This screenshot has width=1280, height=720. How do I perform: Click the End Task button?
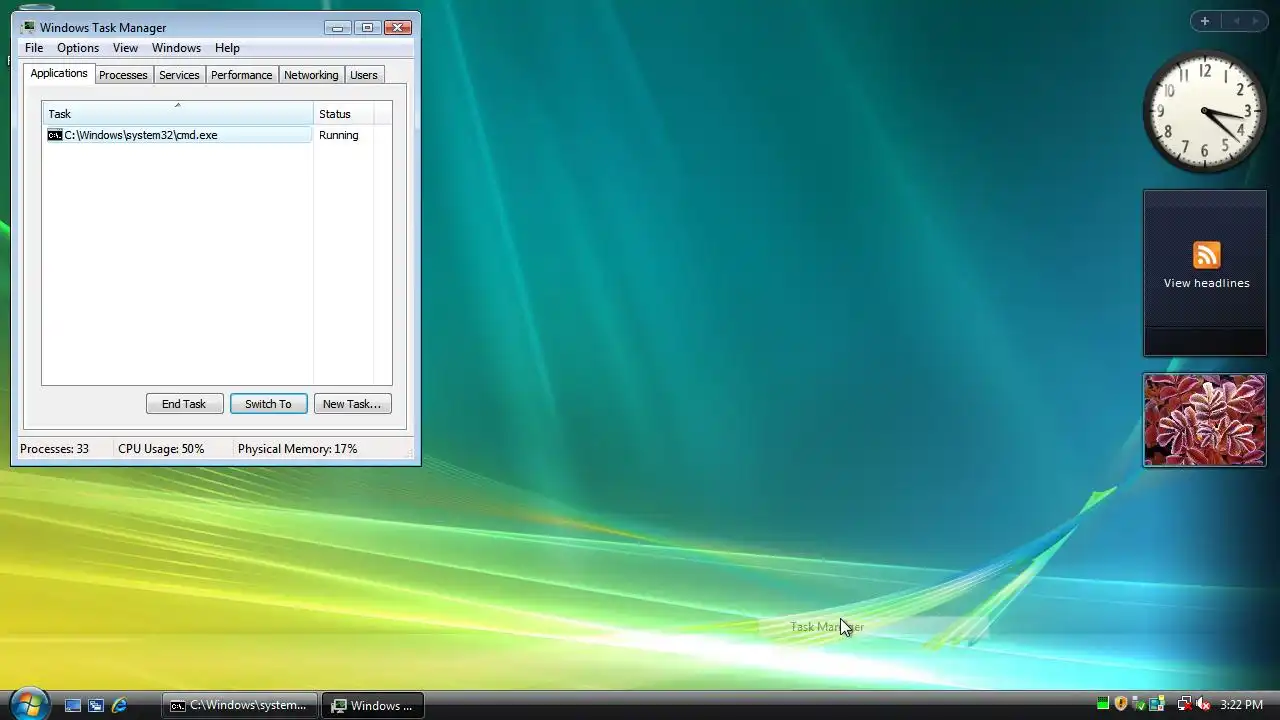click(184, 404)
